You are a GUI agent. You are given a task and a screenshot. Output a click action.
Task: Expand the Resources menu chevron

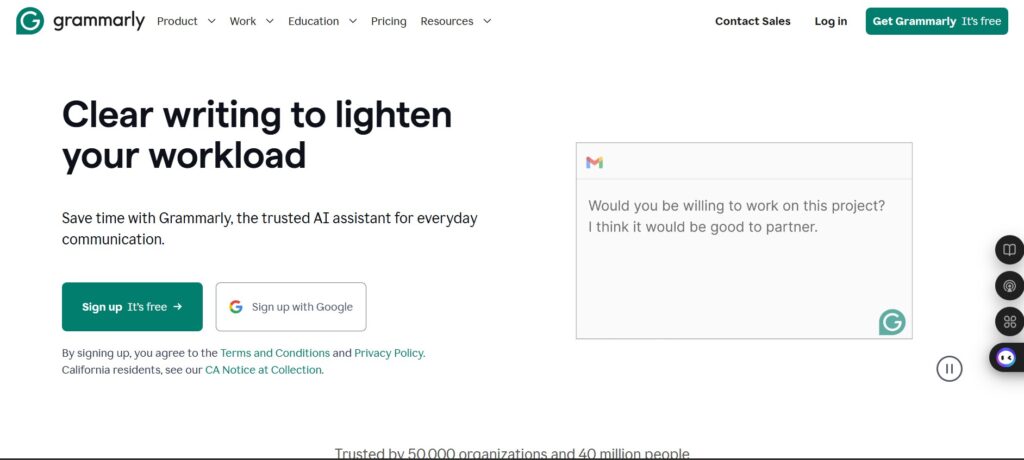click(x=487, y=21)
